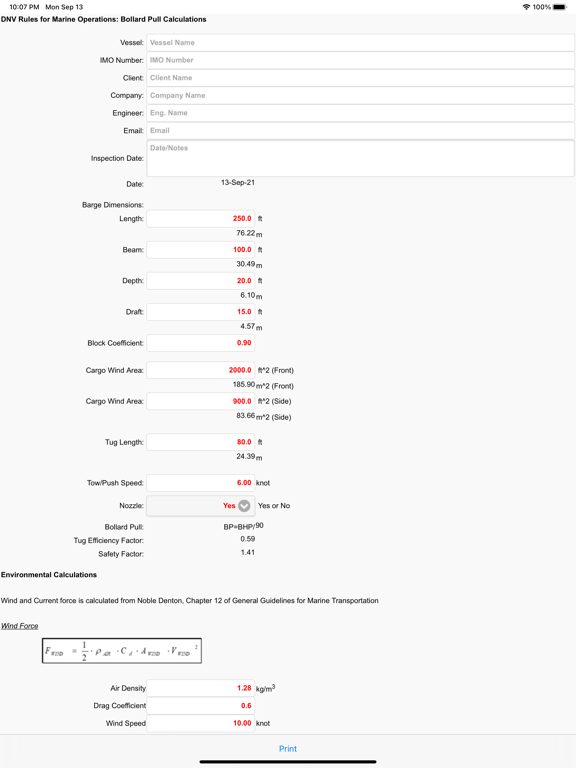Select the Vessel Name input field
Viewport: 576px width, 768px height.
click(360, 43)
